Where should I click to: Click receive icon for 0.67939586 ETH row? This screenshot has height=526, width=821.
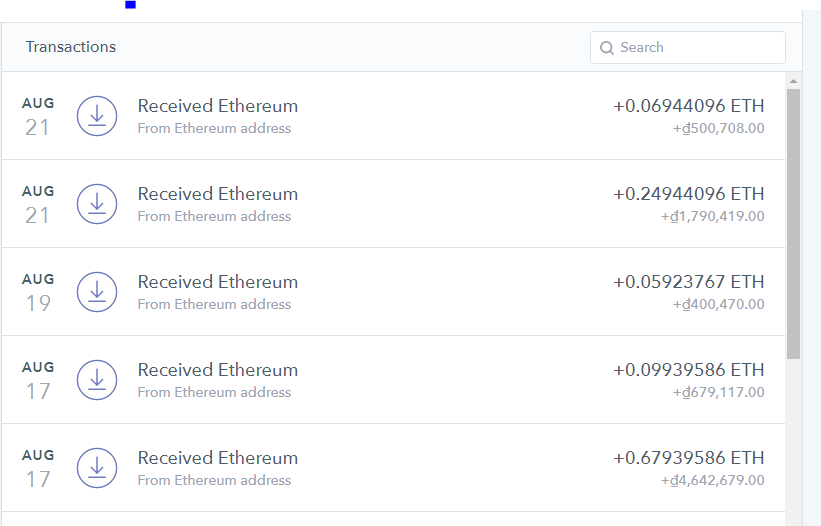coord(97,467)
